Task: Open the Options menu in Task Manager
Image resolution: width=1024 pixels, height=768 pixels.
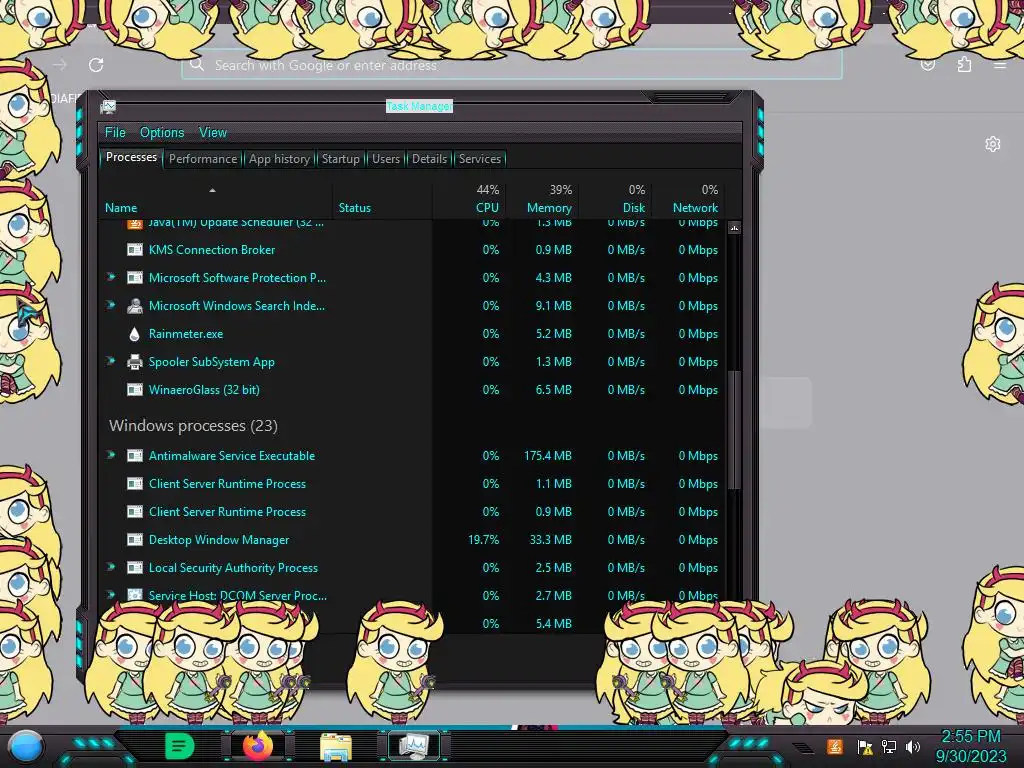Action: 162,133
